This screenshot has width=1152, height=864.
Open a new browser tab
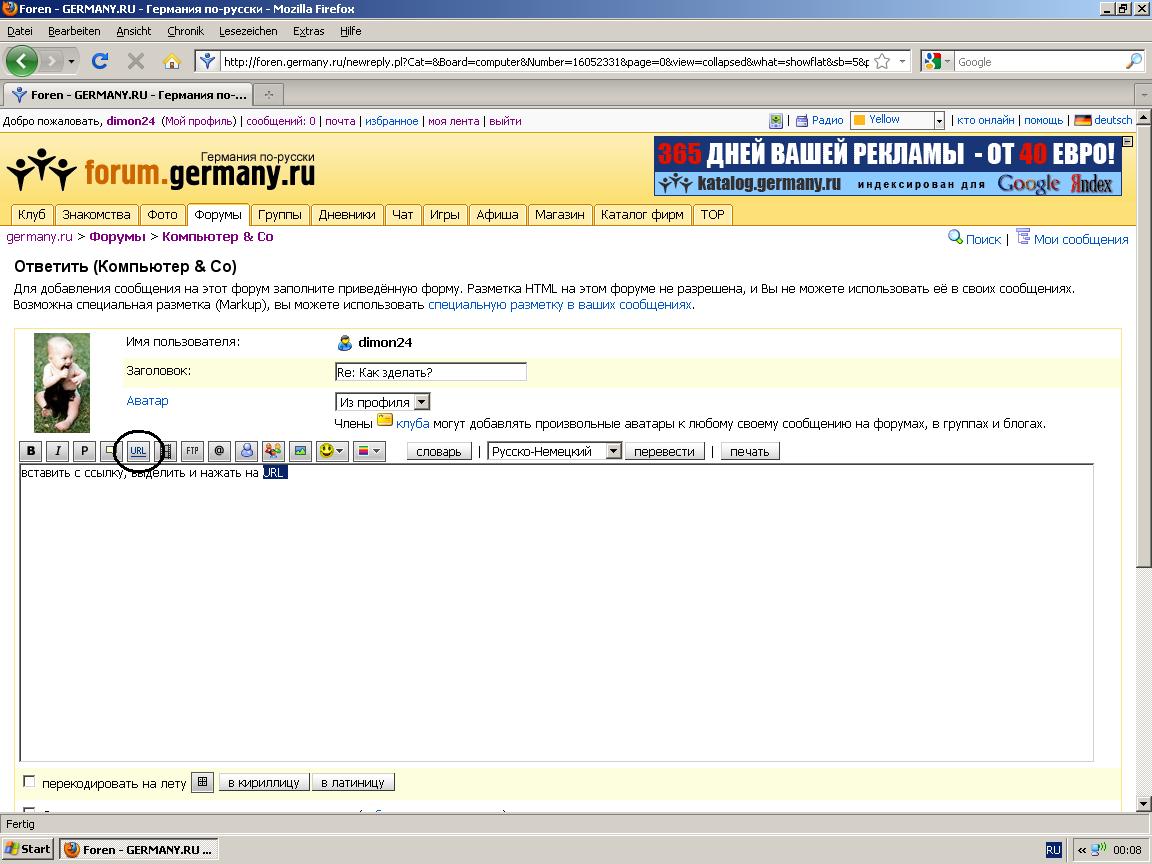pyautogui.click(x=269, y=94)
